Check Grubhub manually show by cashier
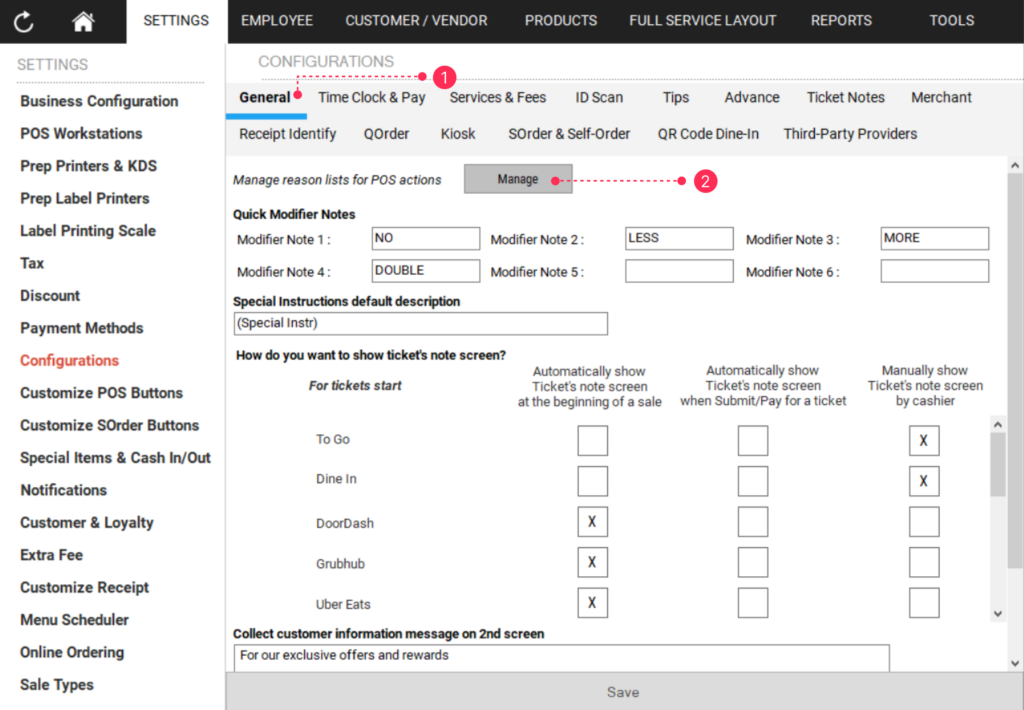1024x710 pixels. coord(924,562)
